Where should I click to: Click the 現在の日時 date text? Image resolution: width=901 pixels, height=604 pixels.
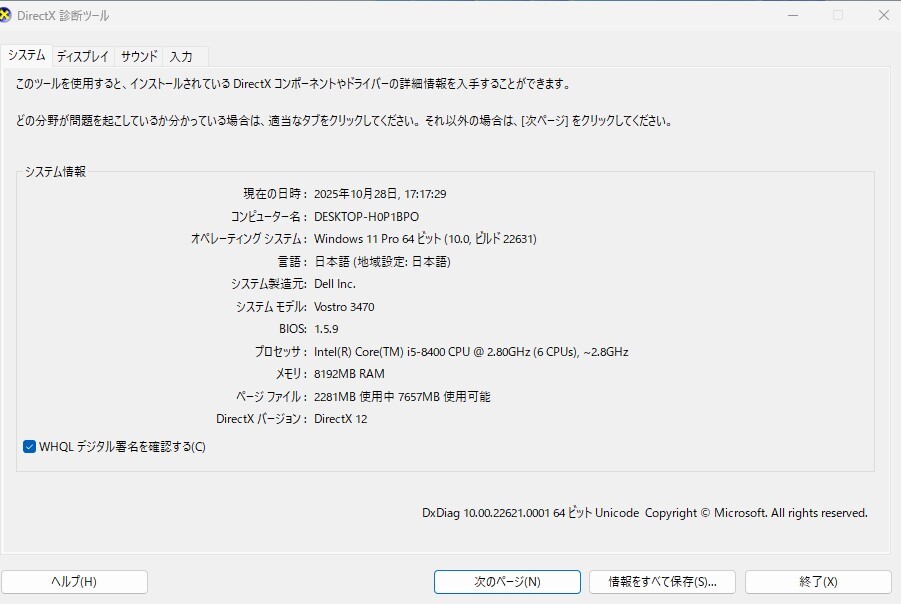(384, 193)
